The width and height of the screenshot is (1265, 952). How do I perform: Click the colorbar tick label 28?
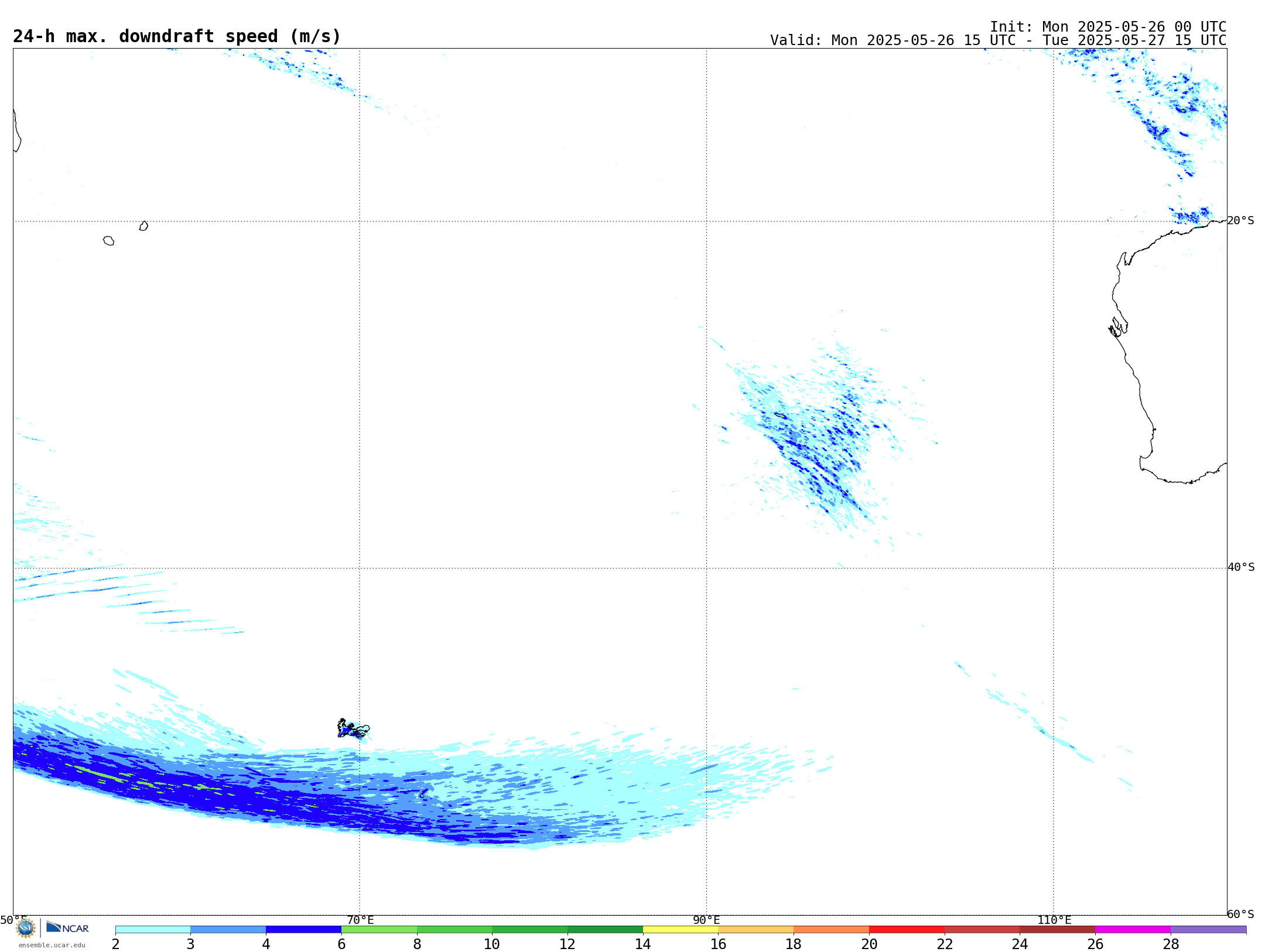coord(1171,944)
